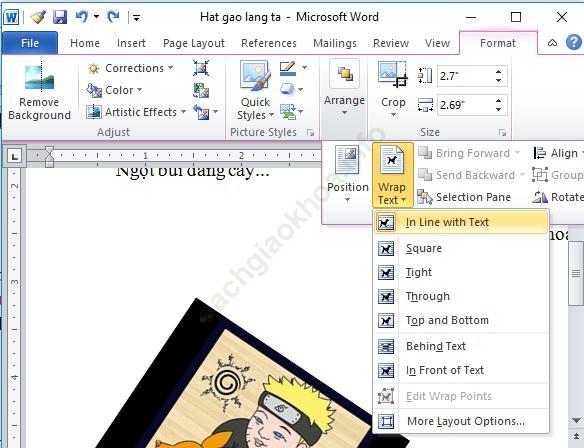
Task: Choose In Front of Text wrapping
Action: coord(461,370)
